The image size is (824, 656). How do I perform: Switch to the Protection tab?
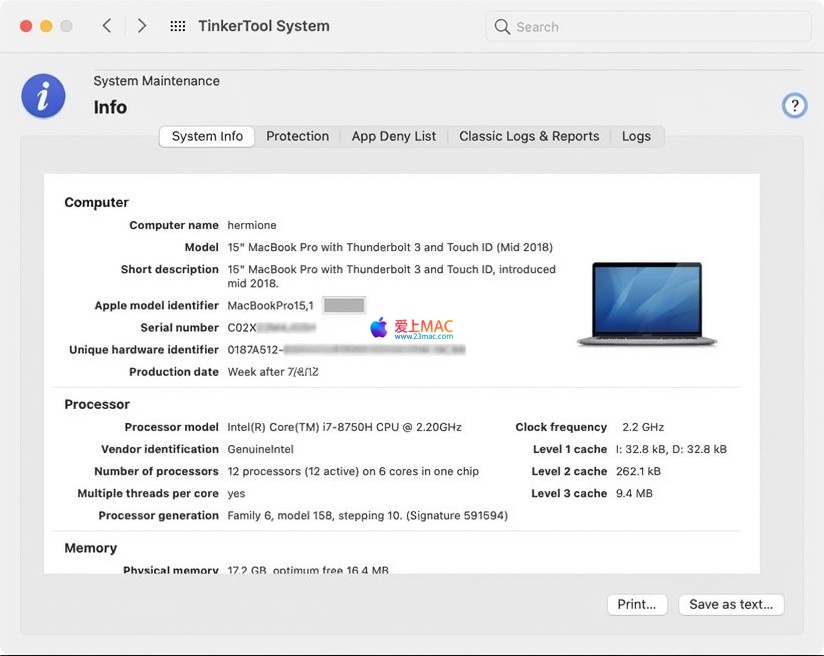297,136
